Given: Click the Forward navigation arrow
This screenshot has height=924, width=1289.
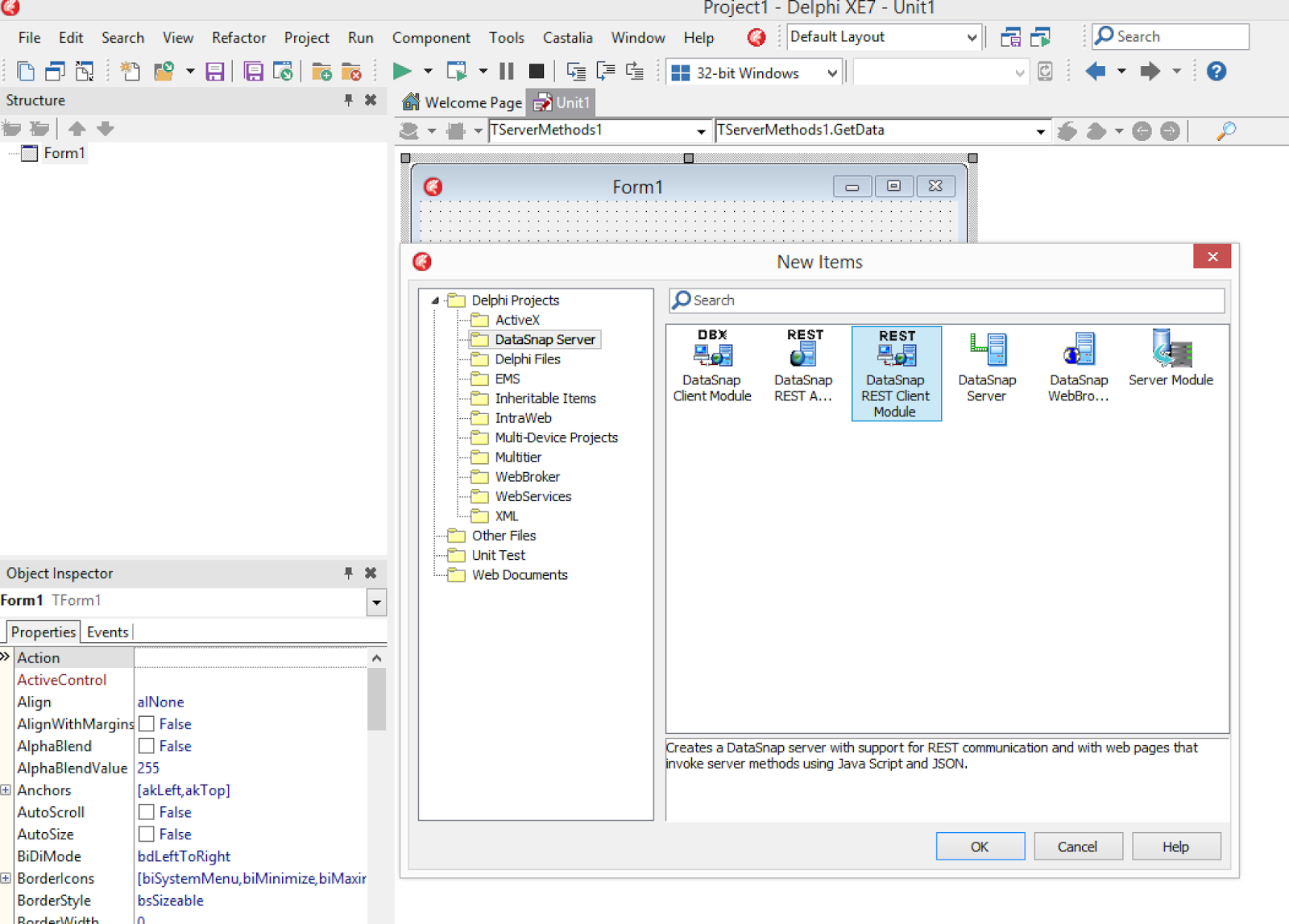Looking at the screenshot, I should coord(1150,72).
